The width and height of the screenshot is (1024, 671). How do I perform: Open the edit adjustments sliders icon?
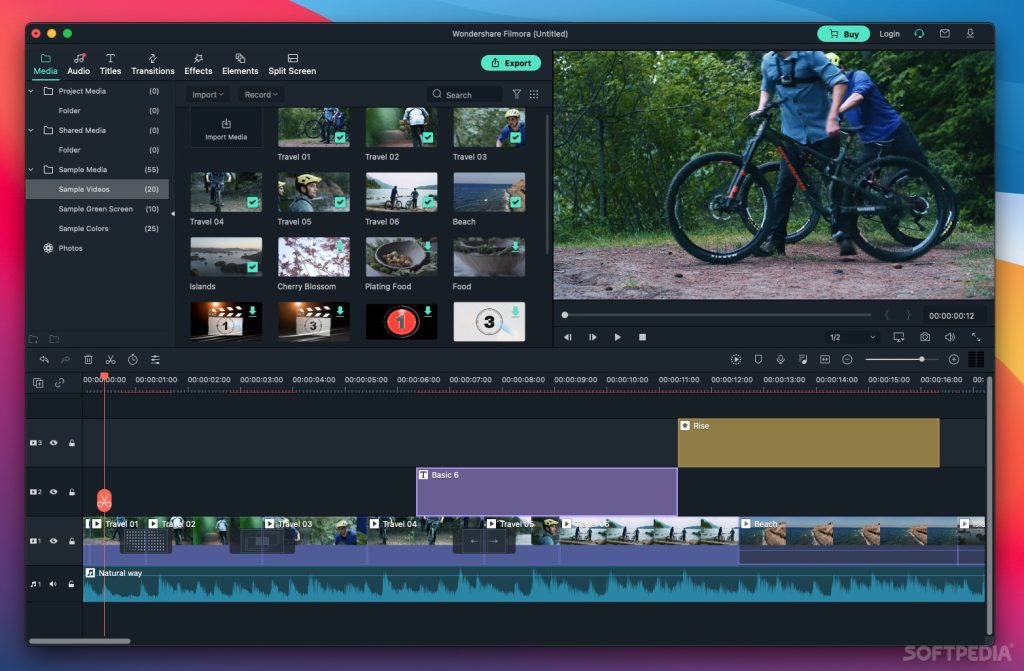[x=155, y=359]
